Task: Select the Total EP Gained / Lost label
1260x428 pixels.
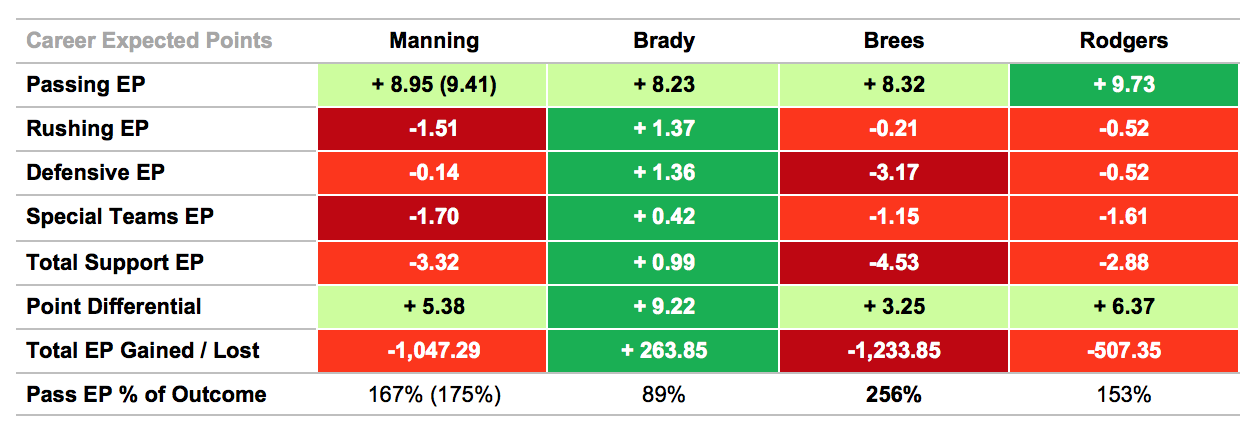Action: point(143,350)
